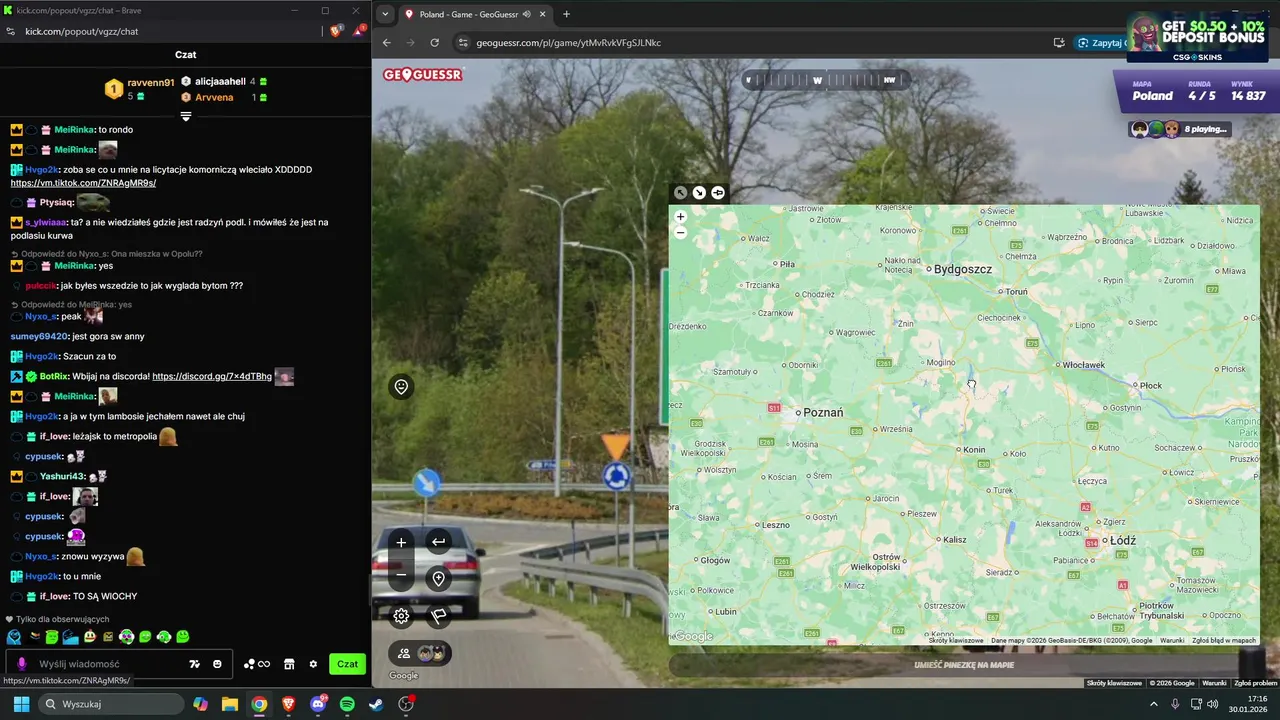Screen dimensions: 1280x720
Task: Zoom in the Street View with plus
Action: point(401,542)
